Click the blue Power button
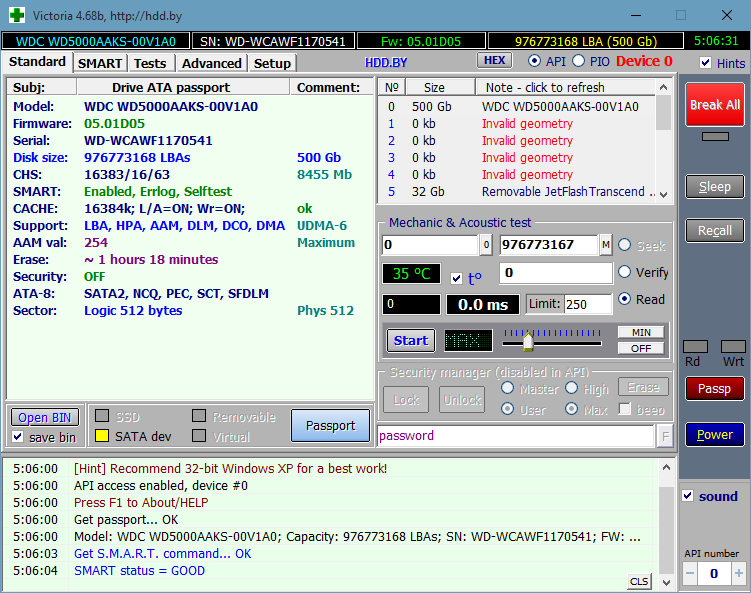Viewport: 751px width, 593px height. point(715,434)
